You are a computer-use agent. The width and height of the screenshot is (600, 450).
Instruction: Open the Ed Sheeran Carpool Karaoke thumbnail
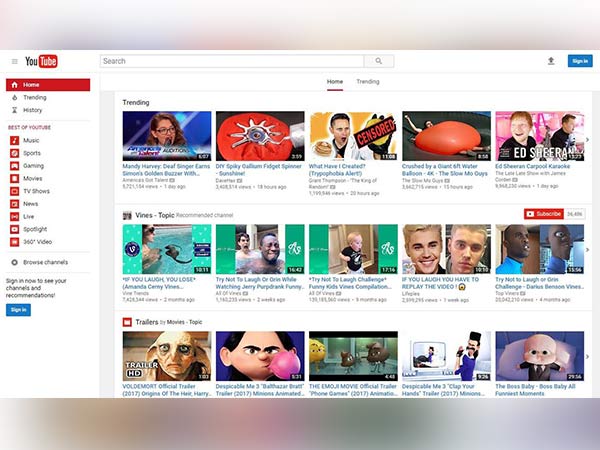[540, 136]
